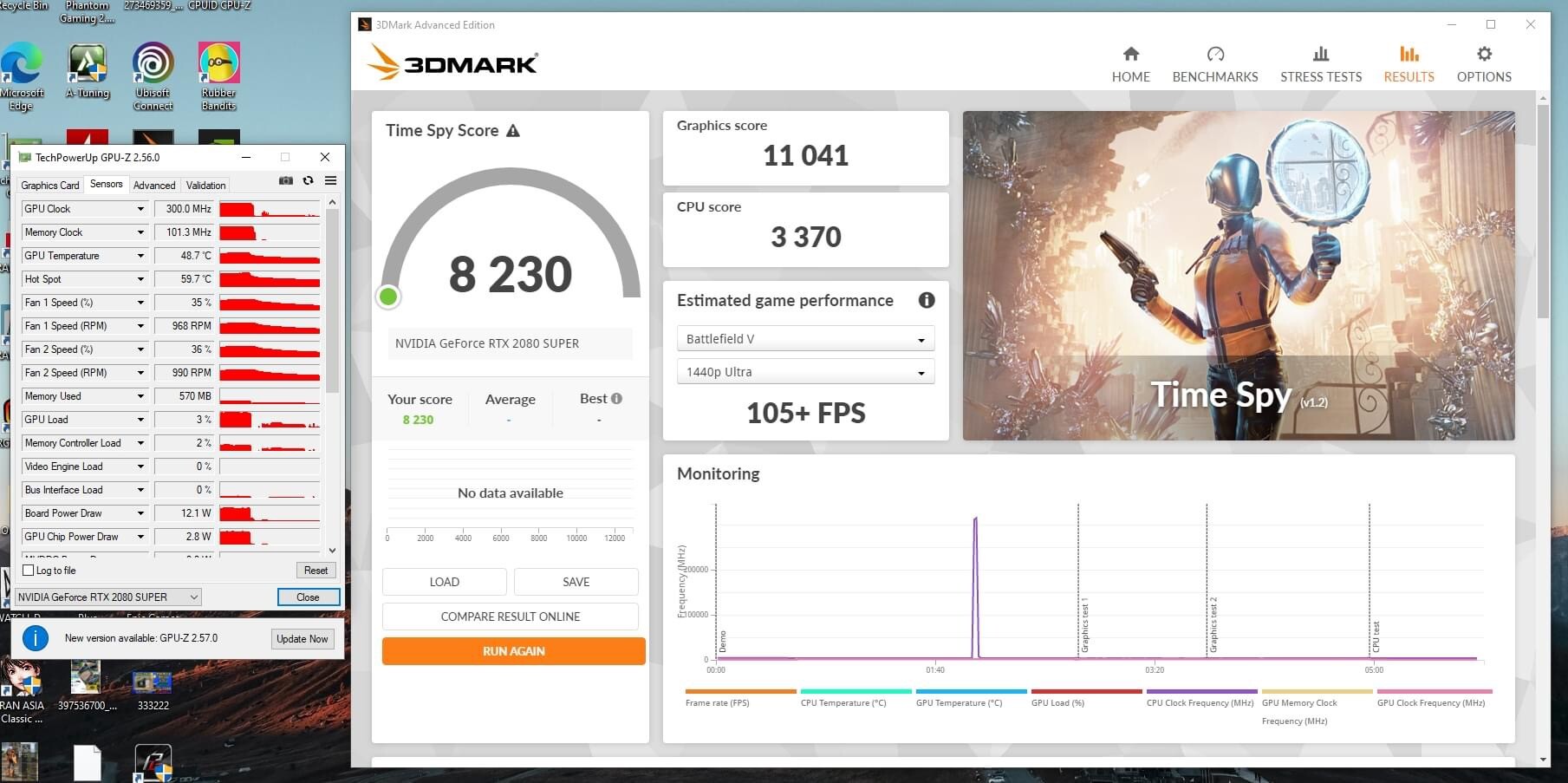The image size is (1568, 783).
Task: Switch to the Advanced tab in GPU-Z
Action: click(154, 185)
